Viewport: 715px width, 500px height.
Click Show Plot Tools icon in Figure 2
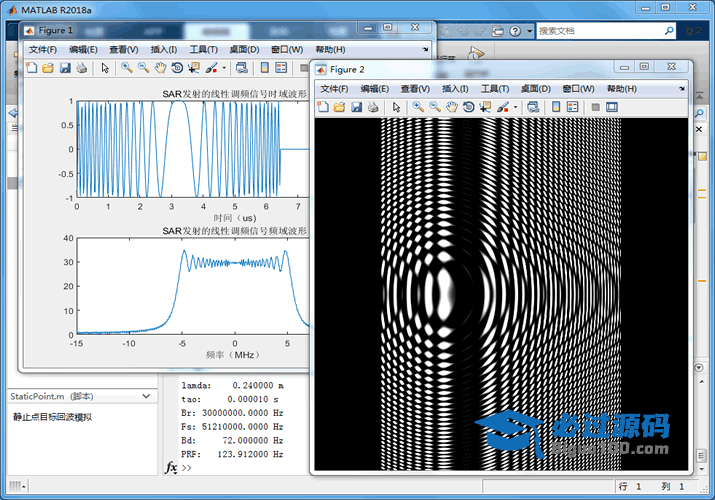pos(611,107)
